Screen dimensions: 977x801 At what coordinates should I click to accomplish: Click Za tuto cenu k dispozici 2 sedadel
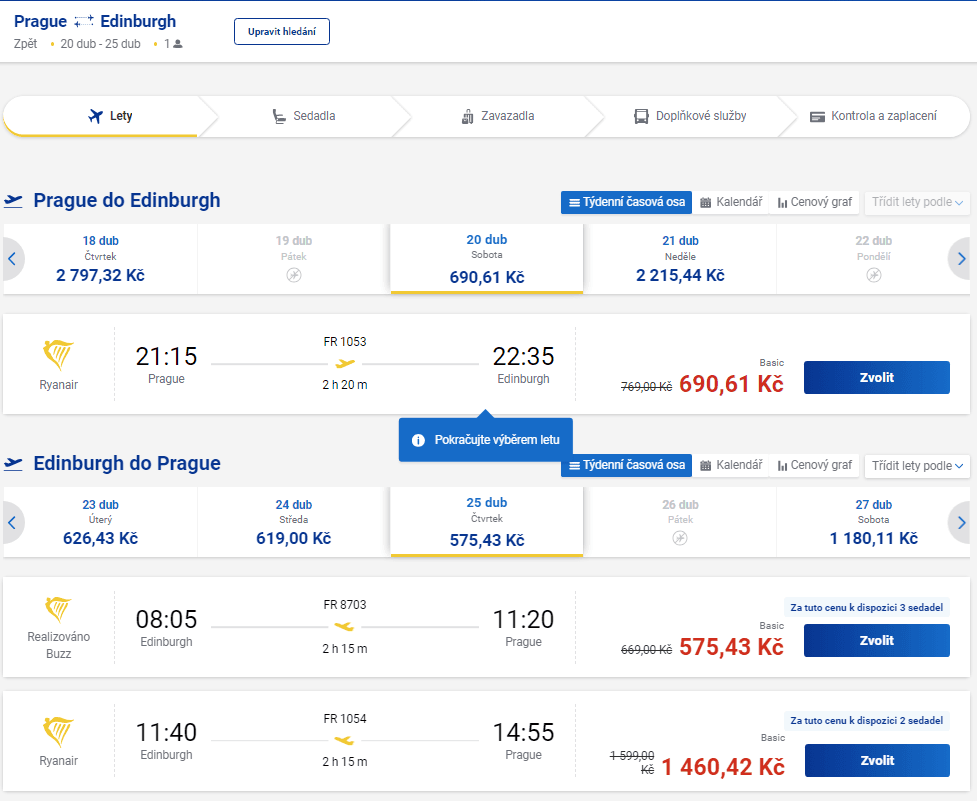[x=867, y=721]
